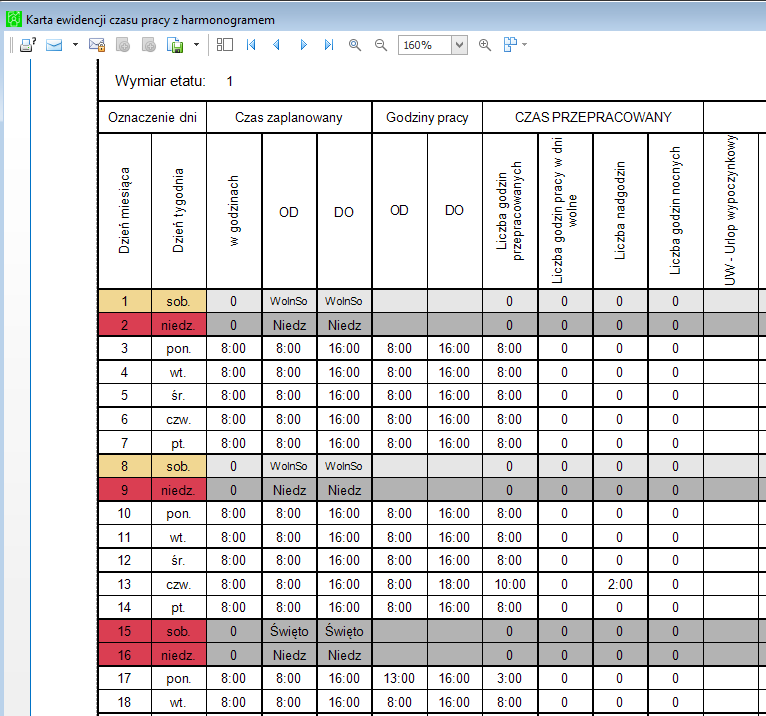Click the first greyed-out add document icon

pyautogui.click(x=123, y=45)
